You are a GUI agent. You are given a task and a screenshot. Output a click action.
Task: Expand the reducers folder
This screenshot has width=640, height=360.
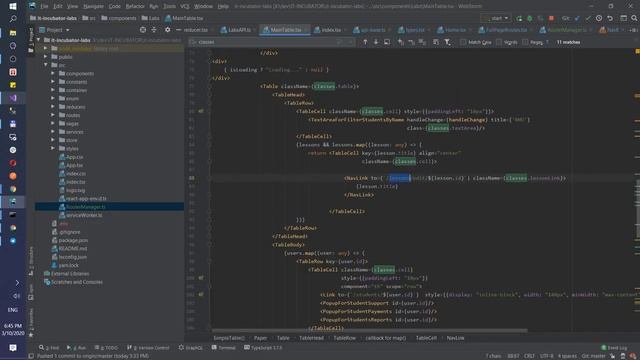tap(53, 107)
